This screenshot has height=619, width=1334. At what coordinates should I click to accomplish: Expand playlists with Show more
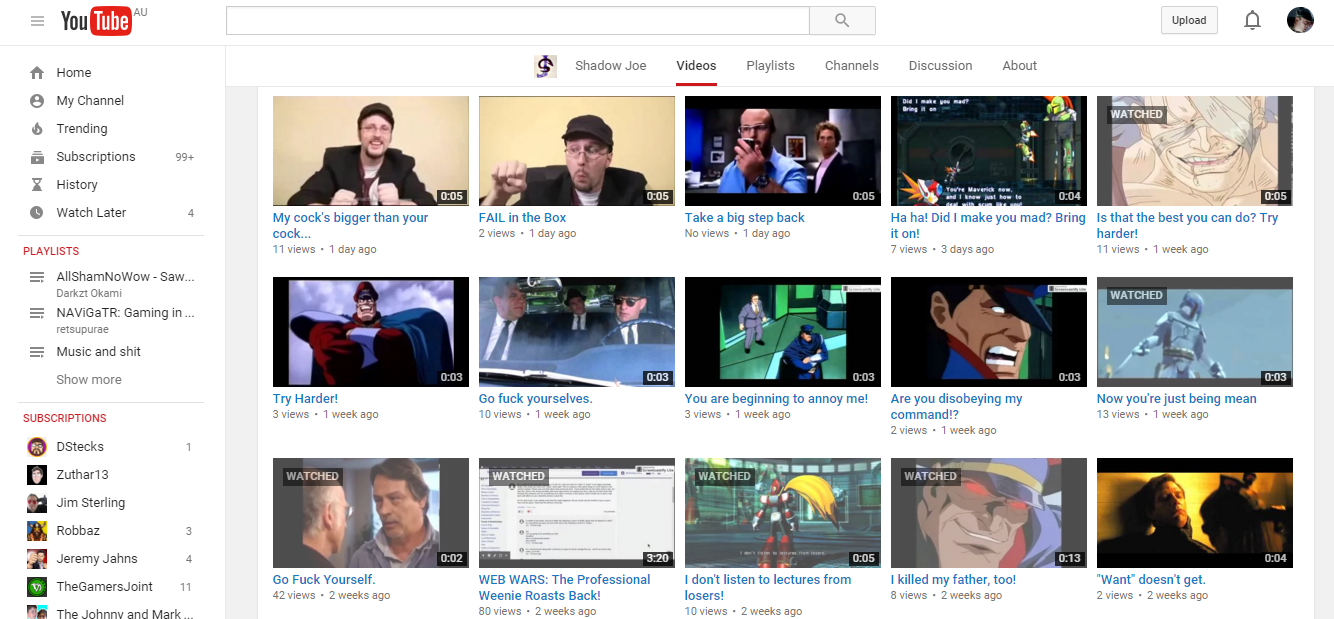[x=89, y=380]
